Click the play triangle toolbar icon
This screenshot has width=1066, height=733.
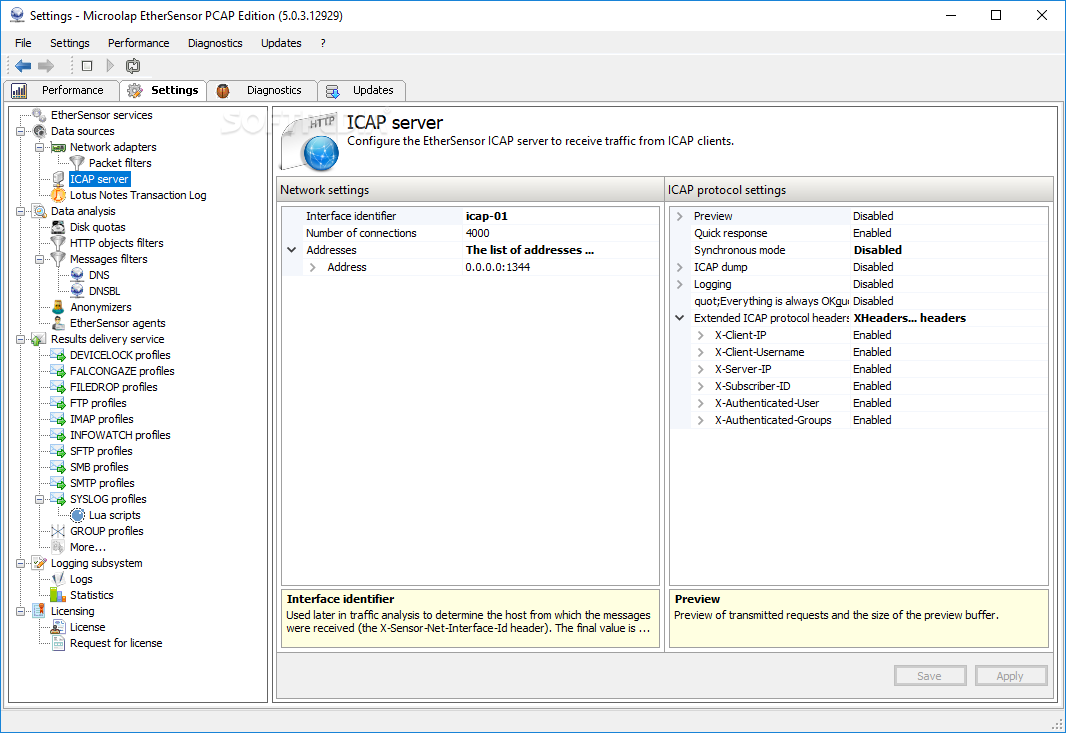coord(110,66)
